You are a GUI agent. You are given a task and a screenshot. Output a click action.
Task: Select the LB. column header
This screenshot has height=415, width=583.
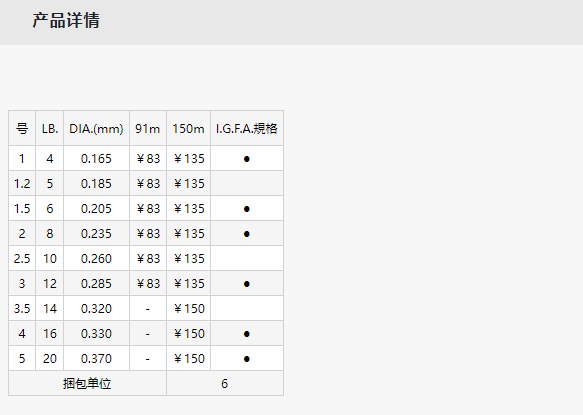click(50, 128)
